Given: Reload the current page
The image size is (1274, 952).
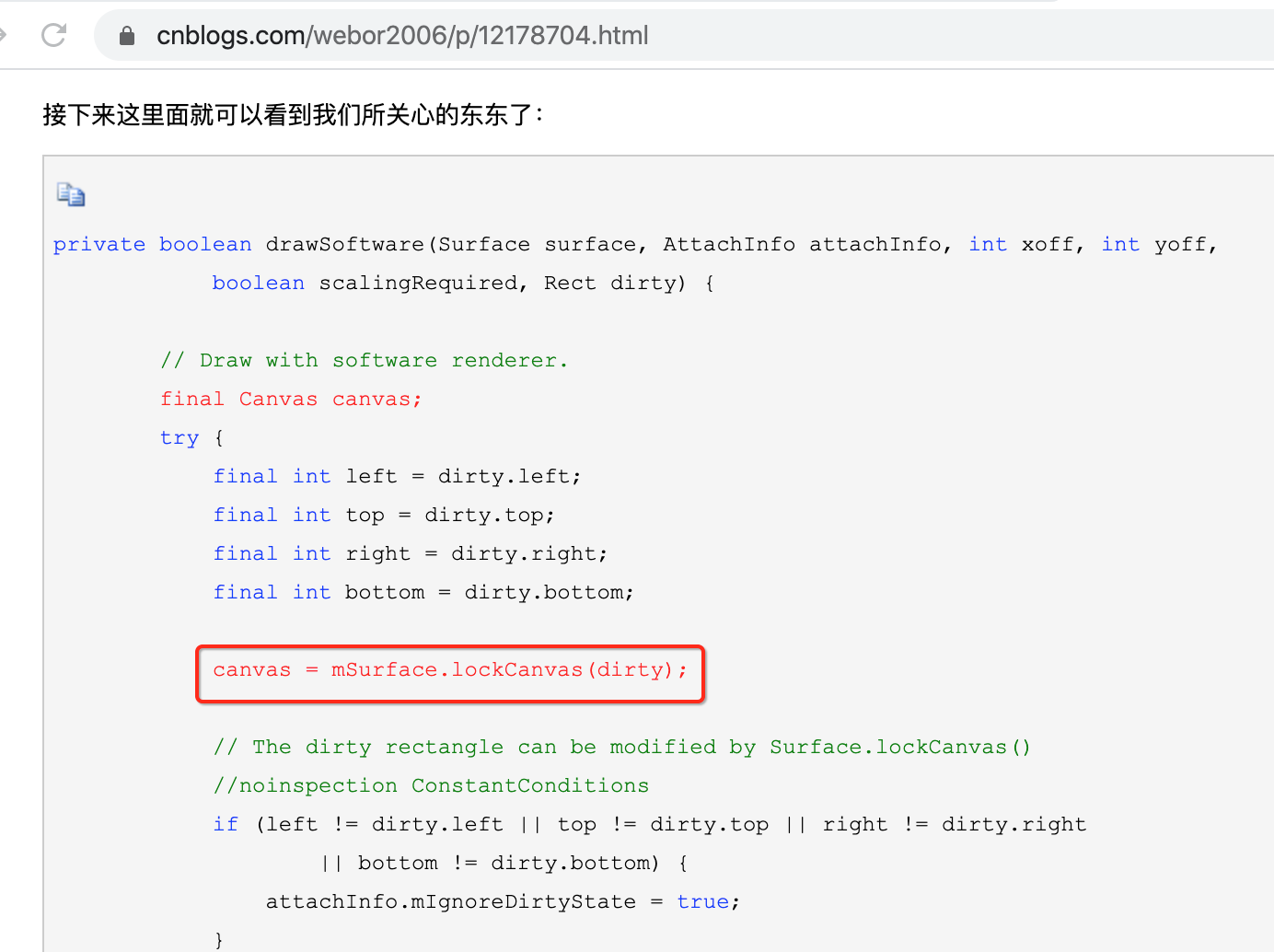Looking at the screenshot, I should tap(52, 34).
